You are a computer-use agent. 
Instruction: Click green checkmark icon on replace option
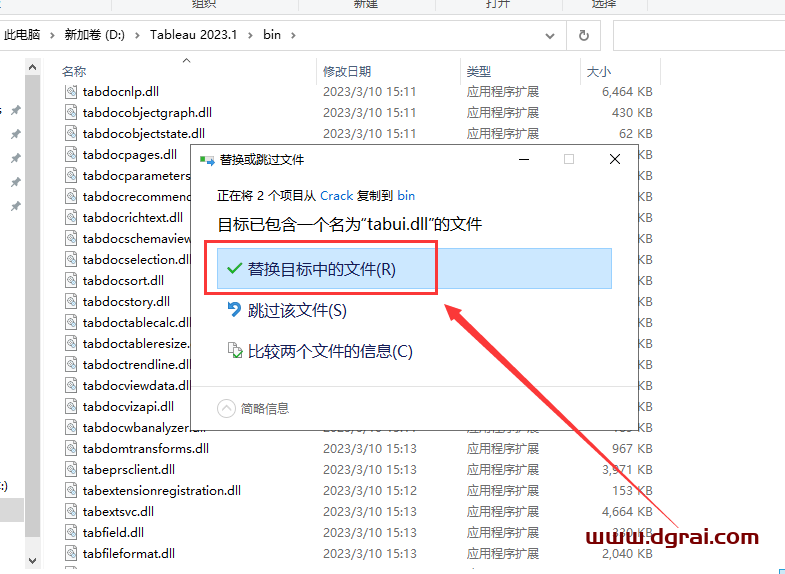(x=234, y=268)
